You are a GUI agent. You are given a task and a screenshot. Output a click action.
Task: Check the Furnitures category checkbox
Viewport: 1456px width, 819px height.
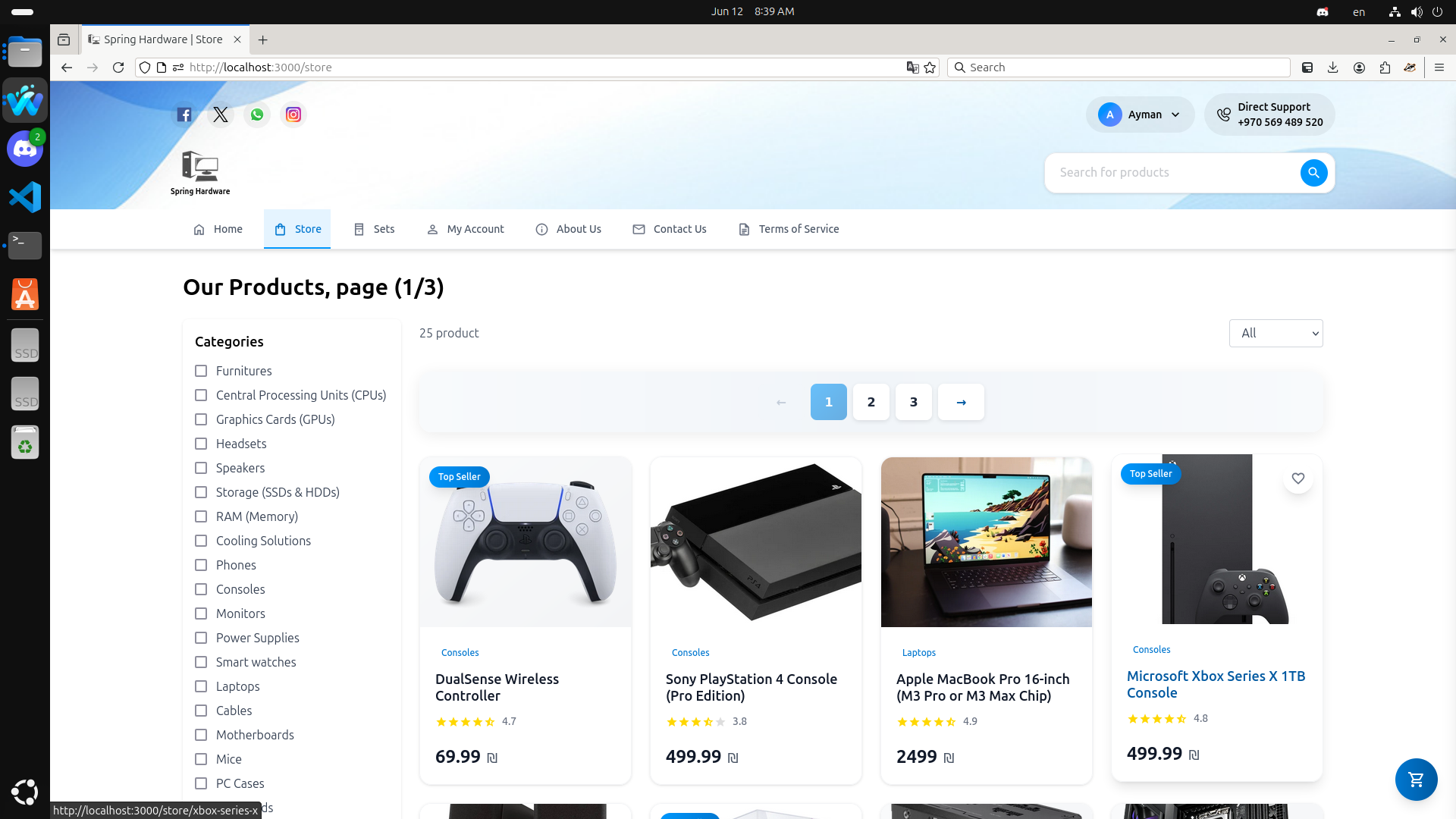[201, 371]
